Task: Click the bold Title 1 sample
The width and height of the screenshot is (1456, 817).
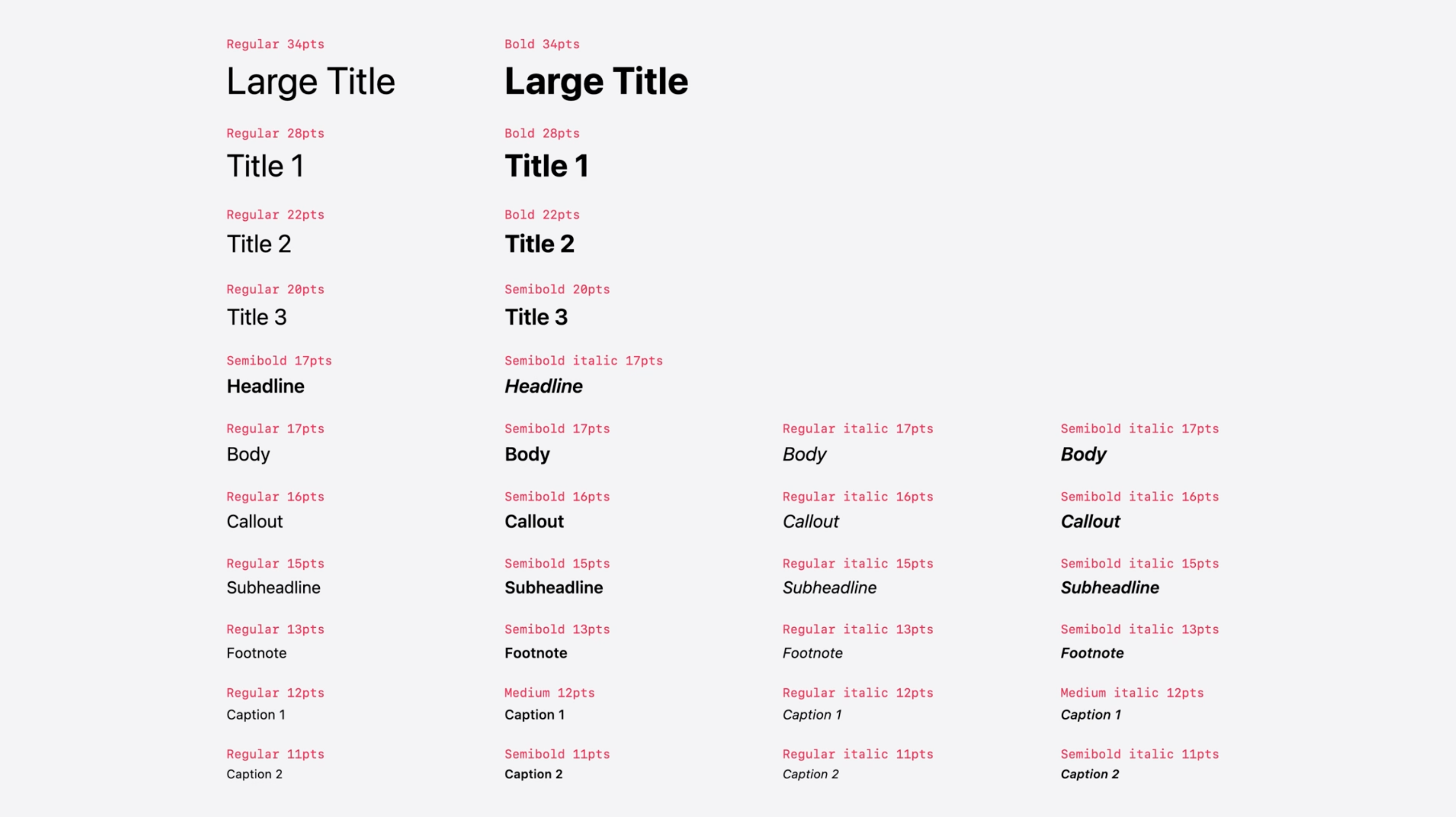Action: [546, 166]
